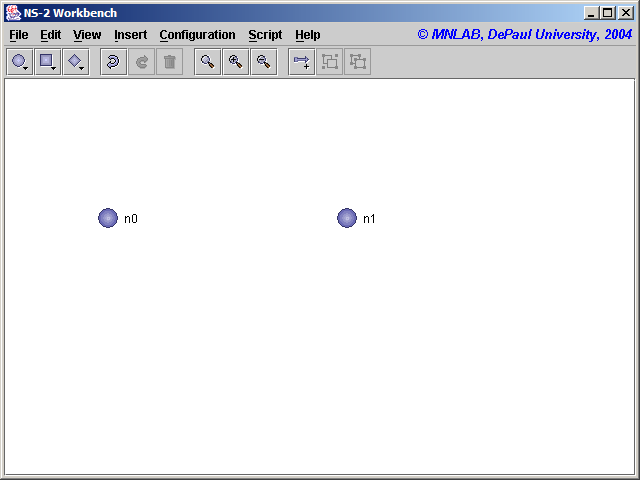Viewport: 640px width, 480px height.
Task: Close the NS-2 Workbench window
Action: click(625, 13)
